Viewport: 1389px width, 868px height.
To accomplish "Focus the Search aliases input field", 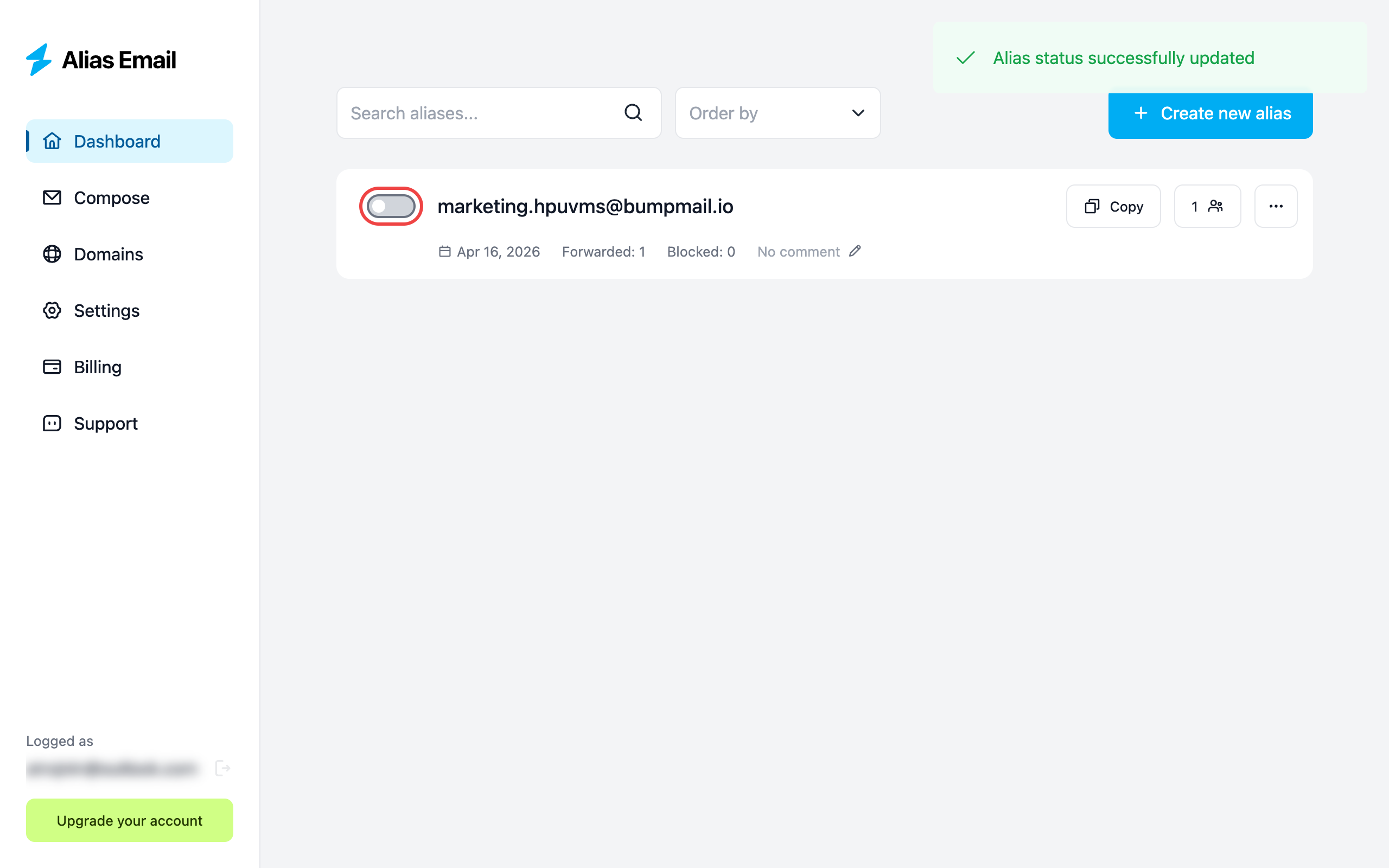I will (x=482, y=113).
